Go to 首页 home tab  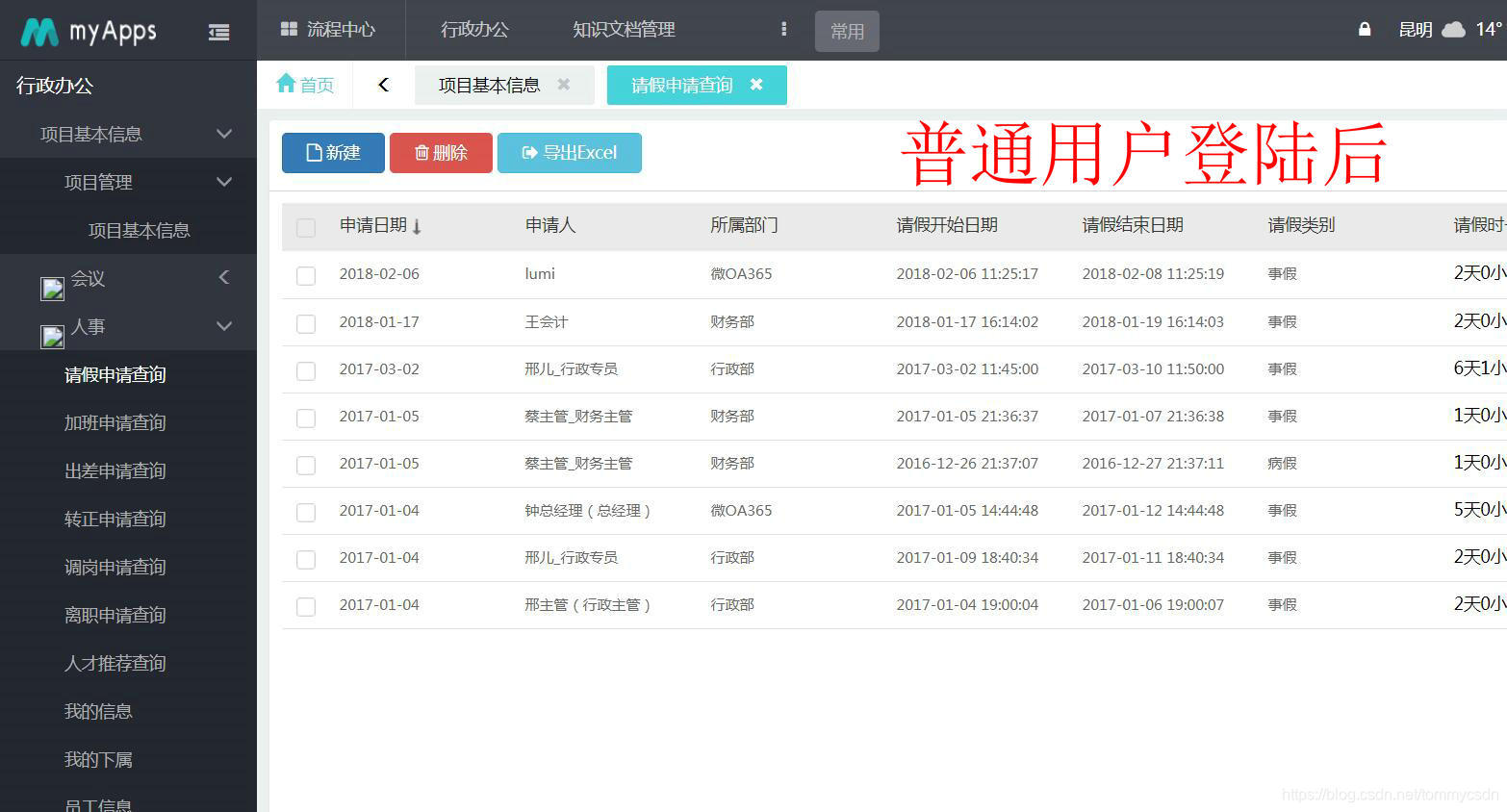pos(305,85)
